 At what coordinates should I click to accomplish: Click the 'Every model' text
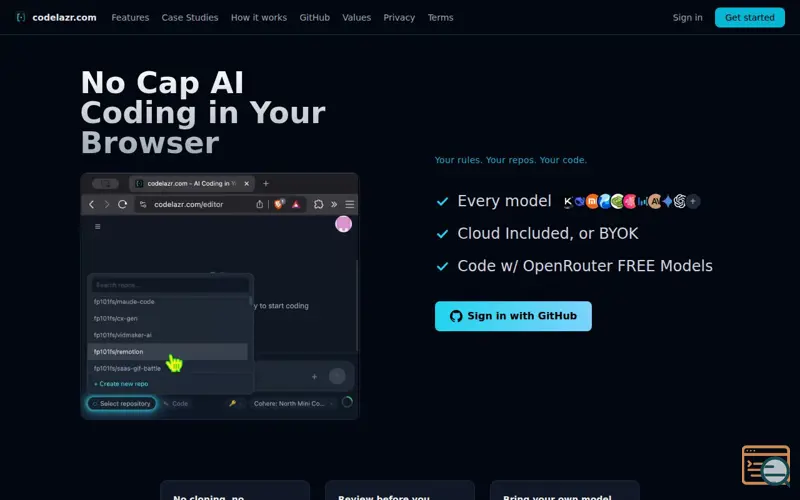click(x=504, y=201)
